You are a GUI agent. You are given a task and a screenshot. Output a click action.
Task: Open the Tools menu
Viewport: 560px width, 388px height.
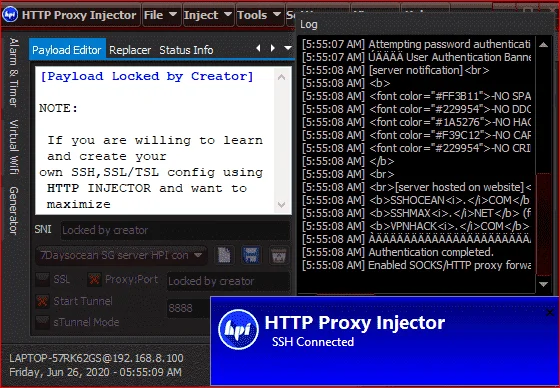click(260, 15)
